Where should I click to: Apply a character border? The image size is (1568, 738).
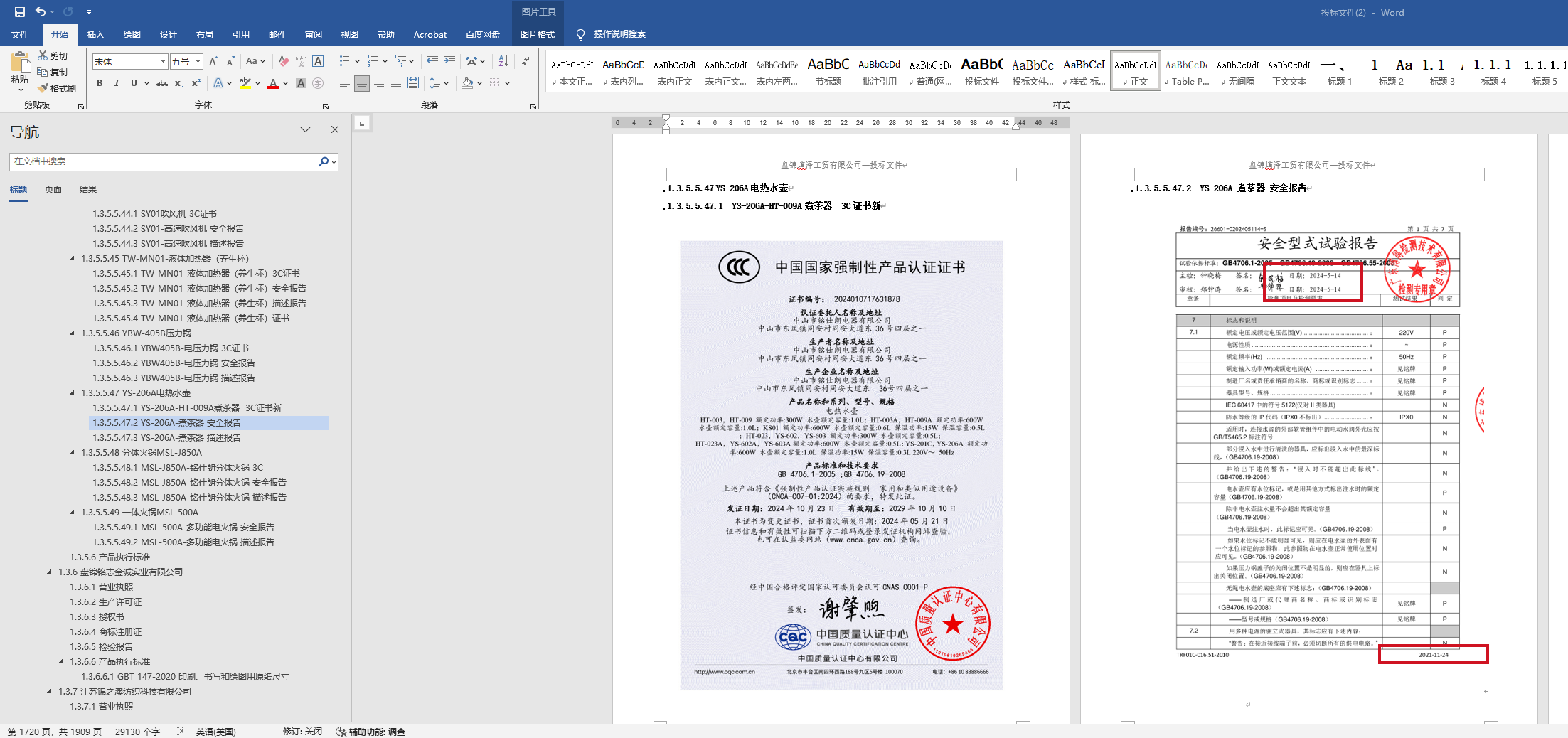pyautogui.click(x=318, y=62)
